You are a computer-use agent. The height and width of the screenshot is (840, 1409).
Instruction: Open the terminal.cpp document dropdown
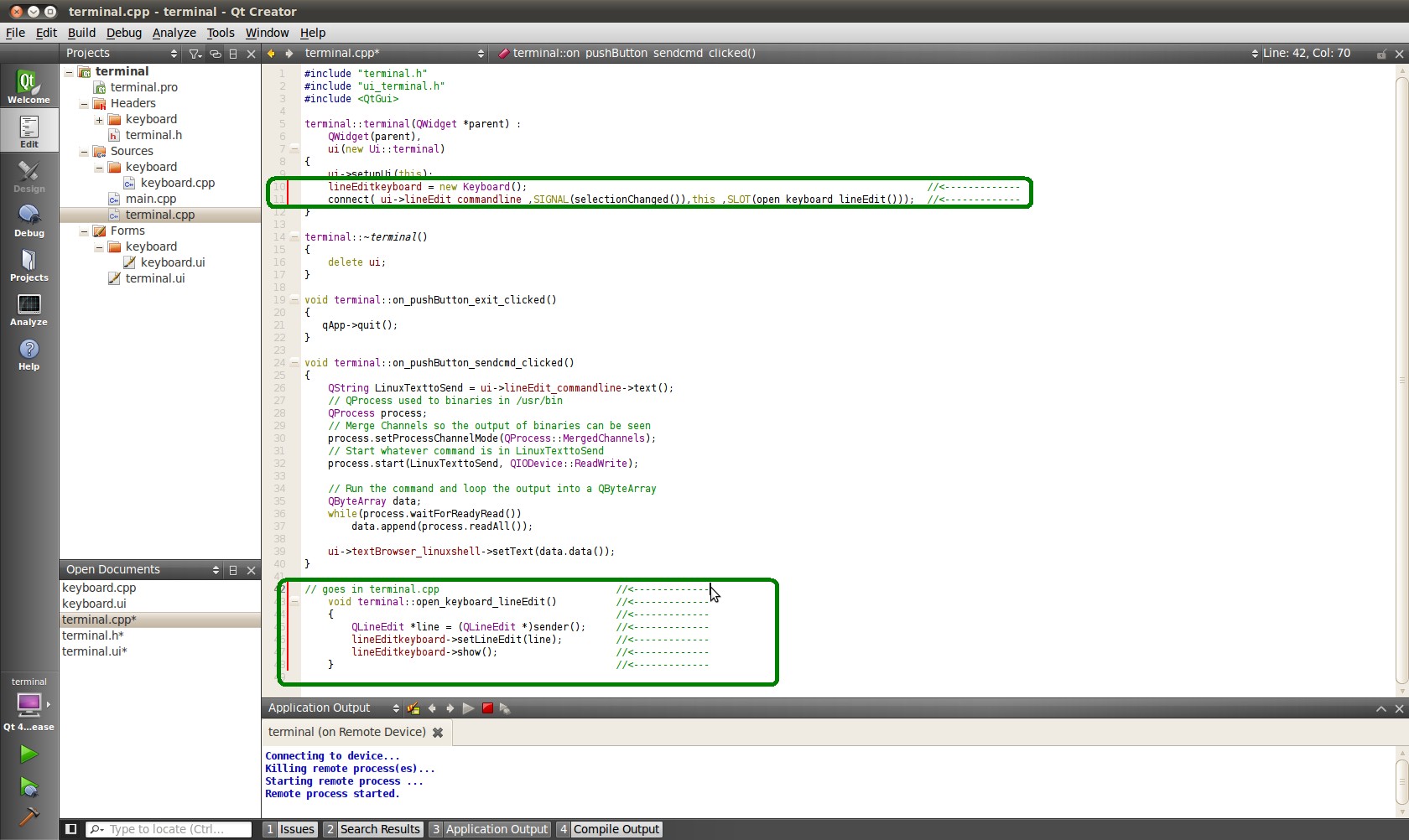pyautogui.click(x=394, y=53)
